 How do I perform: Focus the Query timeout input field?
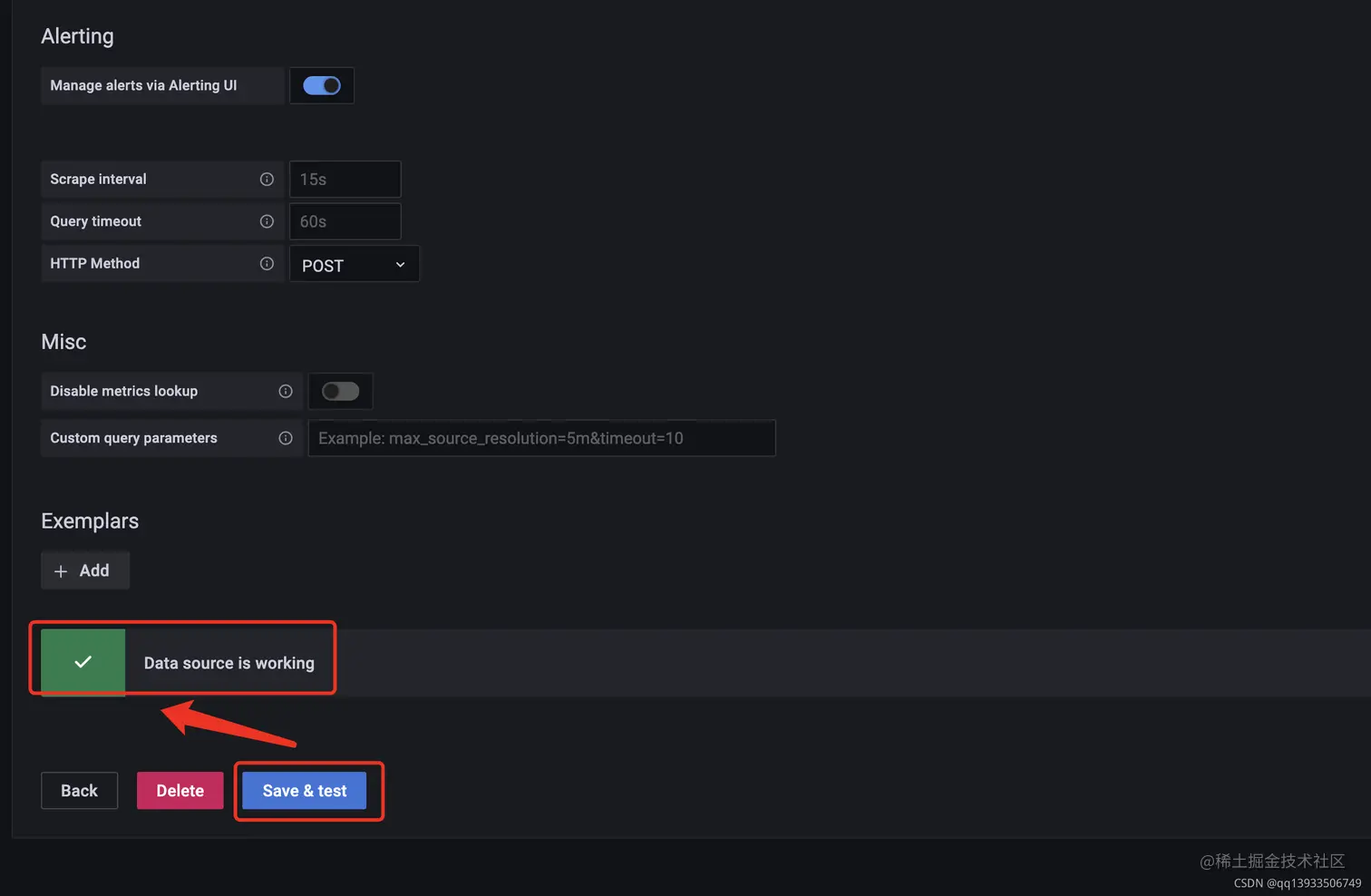[x=345, y=221]
